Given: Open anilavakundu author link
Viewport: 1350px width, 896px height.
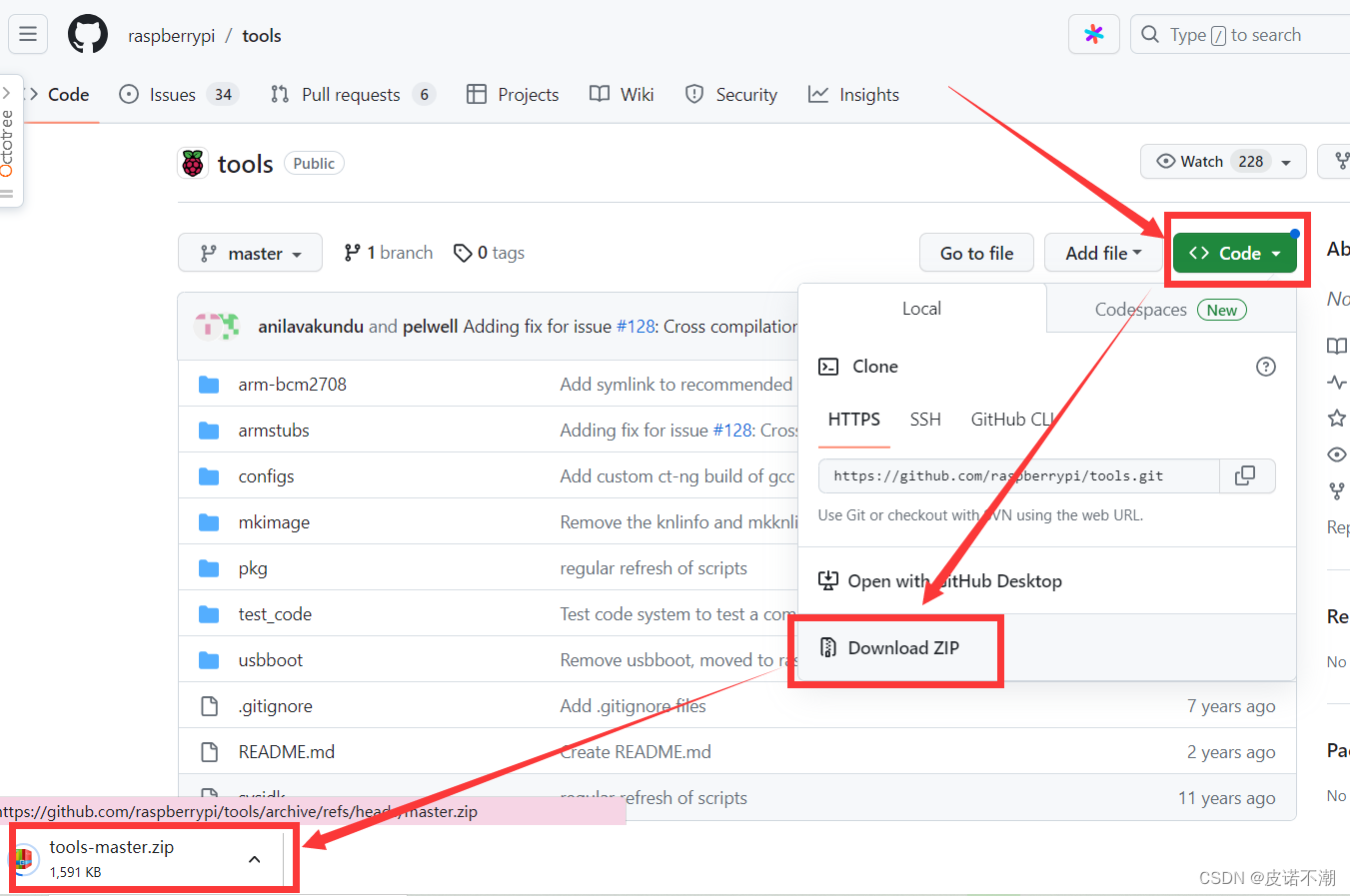Looking at the screenshot, I should pos(311,327).
